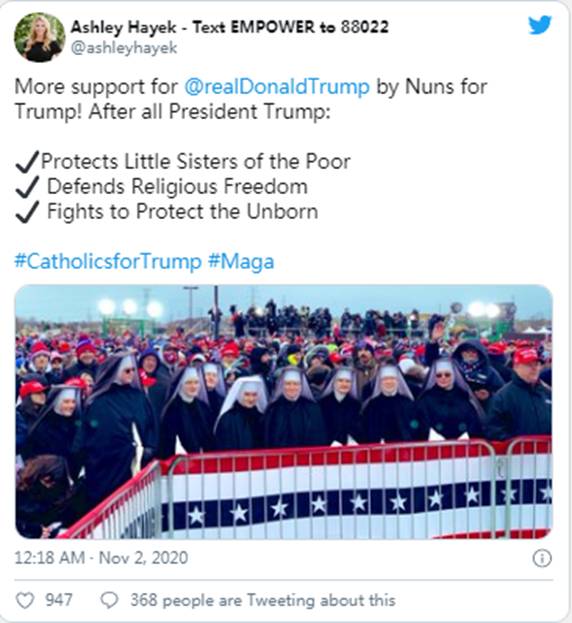This screenshot has width=572, height=623.
Task: Click checkmark beside Fights to Protect the Unborn
Action: [27, 212]
